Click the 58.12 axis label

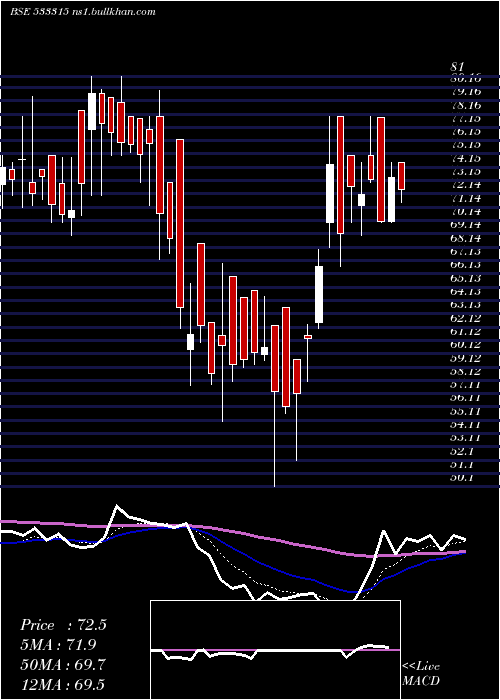click(x=465, y=371)
